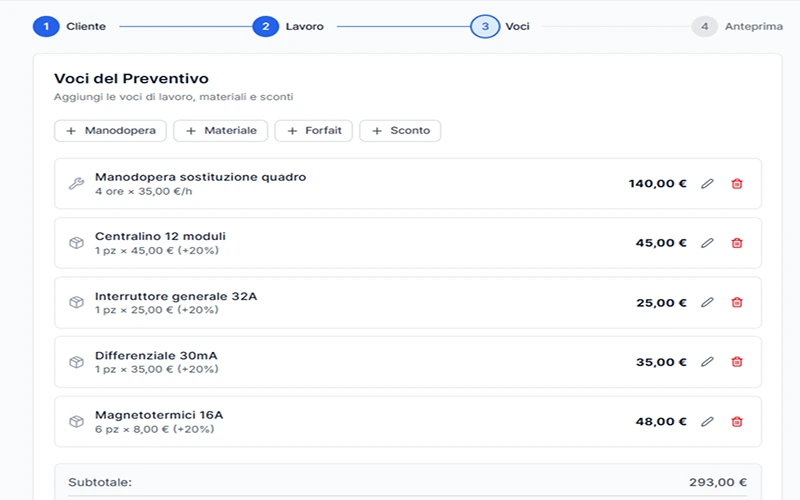
Task: Select the current step 3 Voci
Action: [x=485, y=27]
